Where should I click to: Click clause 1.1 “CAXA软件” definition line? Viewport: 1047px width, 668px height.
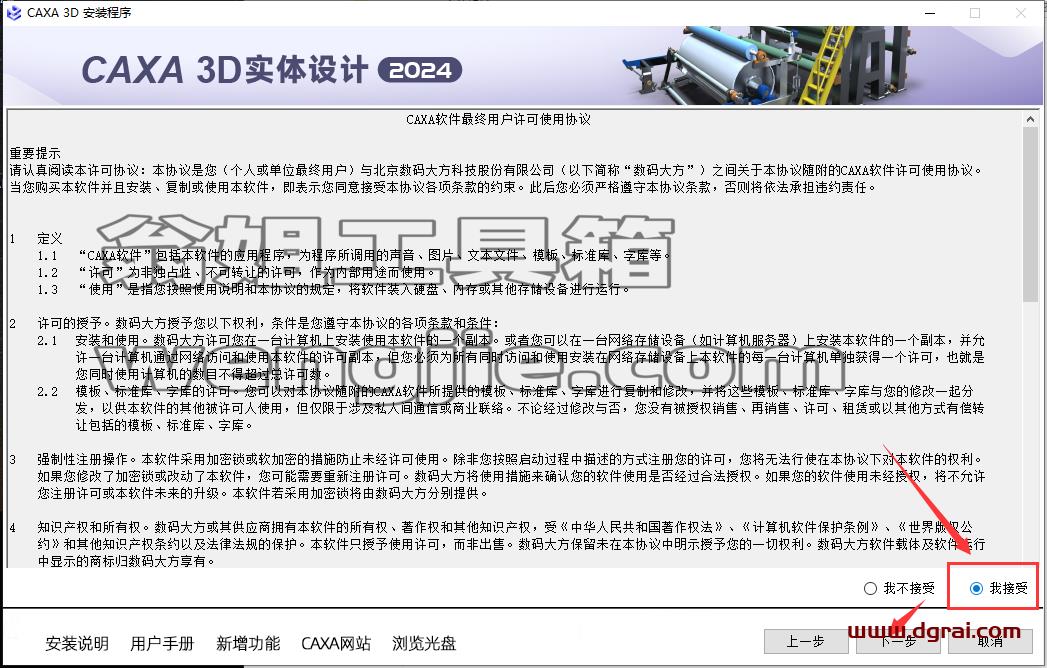click(354, 255)
